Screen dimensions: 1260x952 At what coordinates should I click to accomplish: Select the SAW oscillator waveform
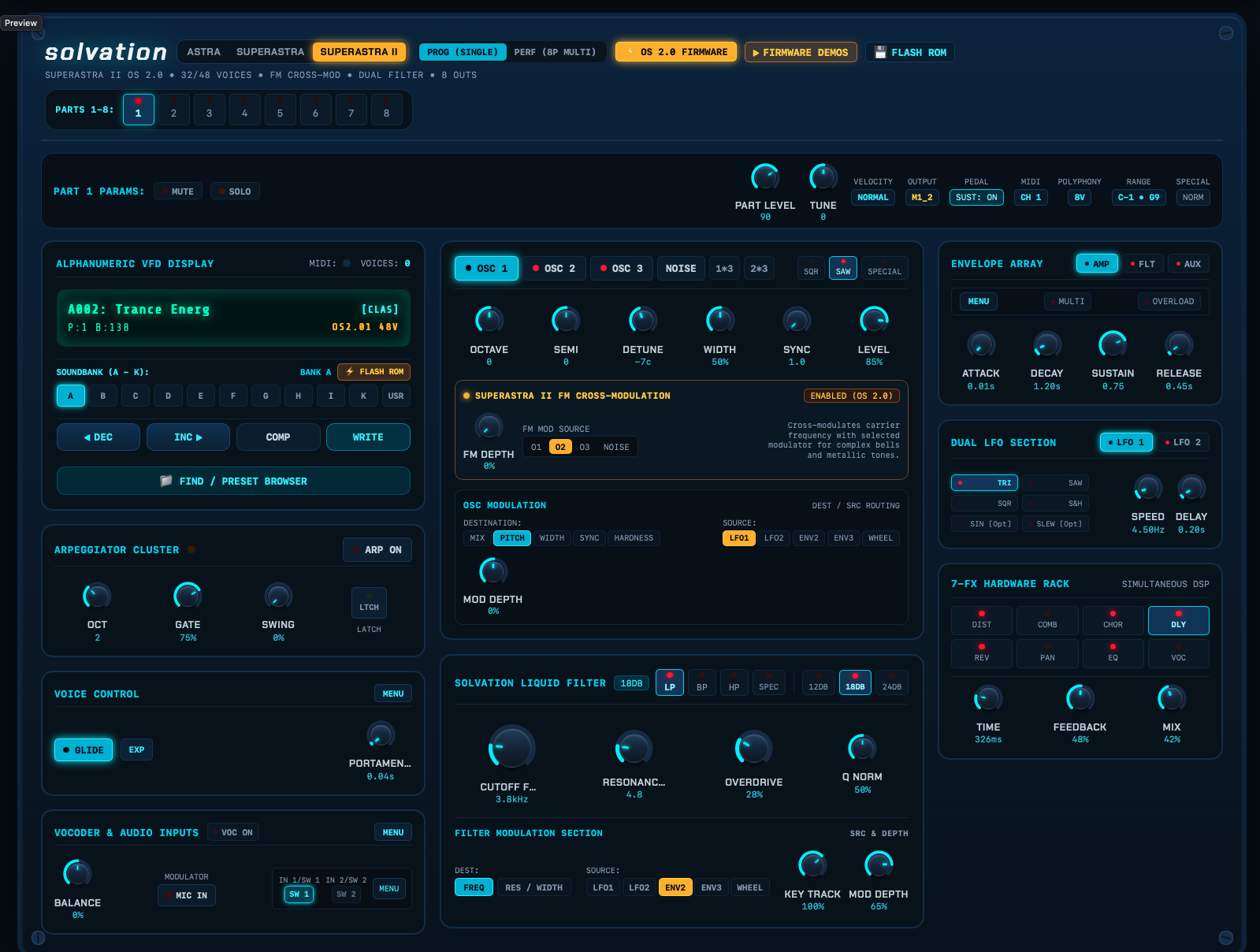843,268
